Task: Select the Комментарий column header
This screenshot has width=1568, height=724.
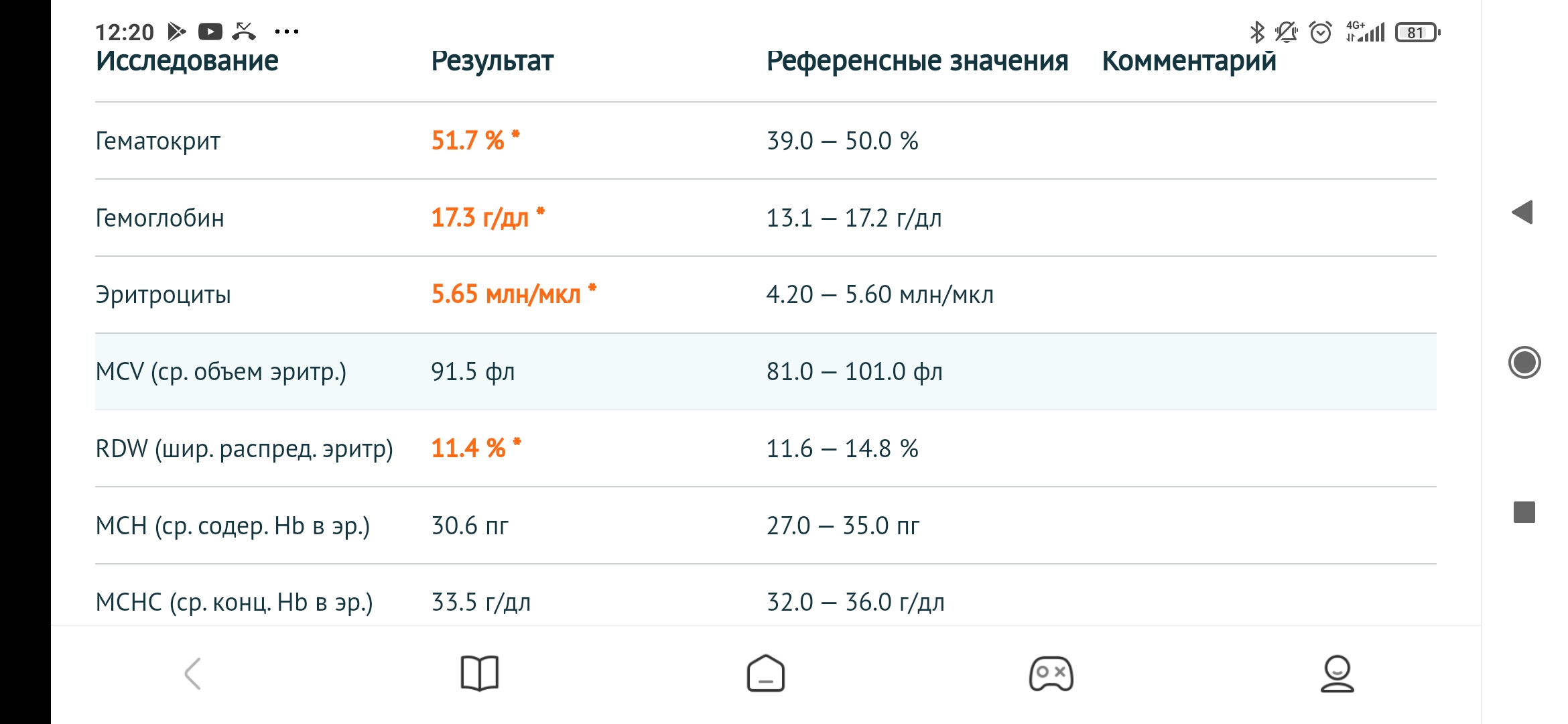Action: (1189, 61)
